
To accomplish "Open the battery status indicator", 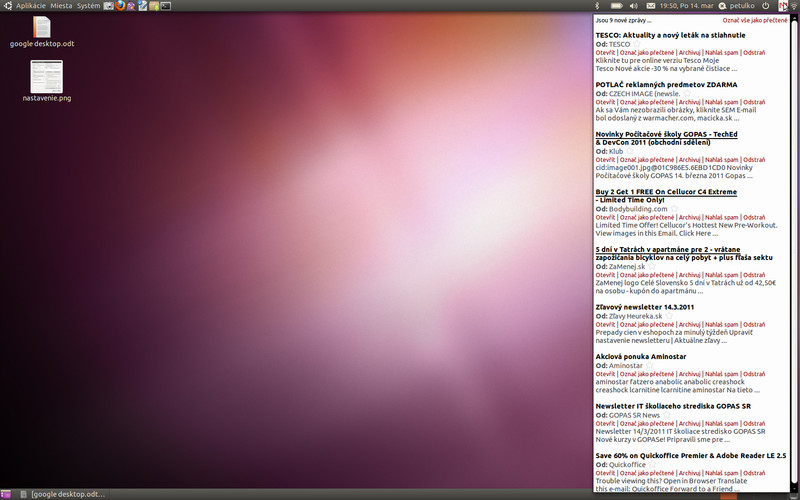I will (x=616, y=6).
